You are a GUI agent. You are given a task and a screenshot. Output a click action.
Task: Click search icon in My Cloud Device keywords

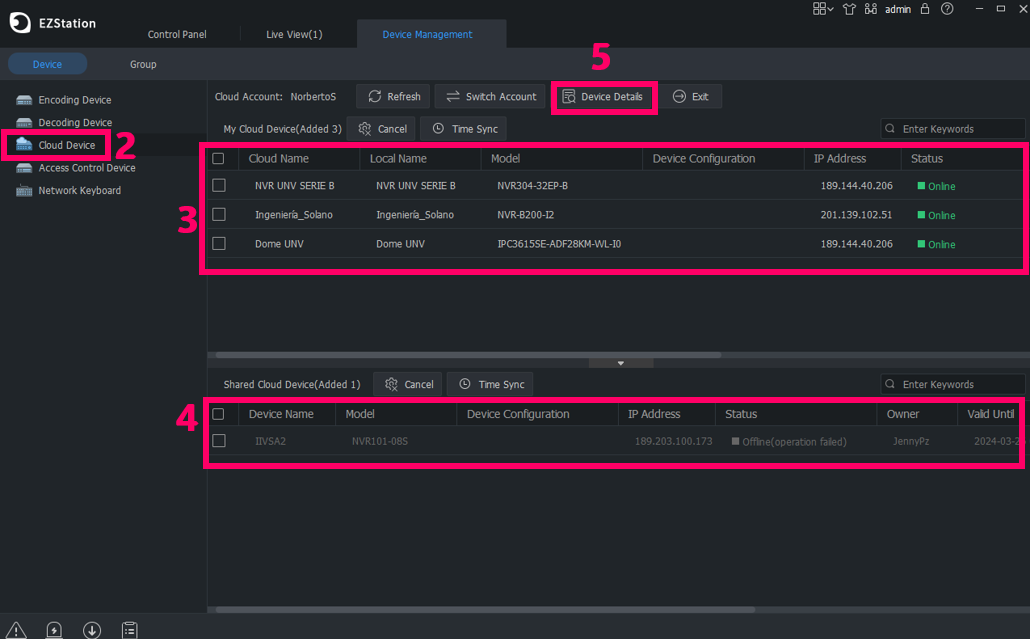tap(890, 128)
